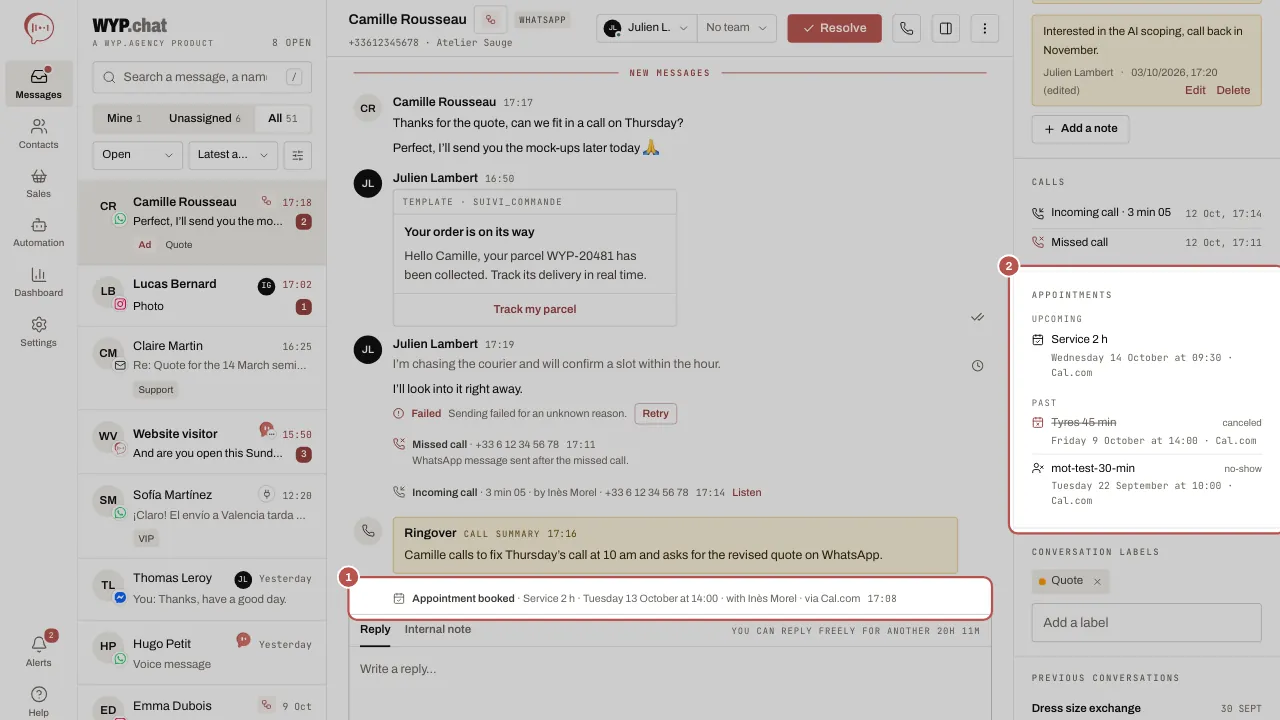The image size is (1280, 720).
Task: Click unread badge on Lucas Bernard
Action: (x=304, y=307)
